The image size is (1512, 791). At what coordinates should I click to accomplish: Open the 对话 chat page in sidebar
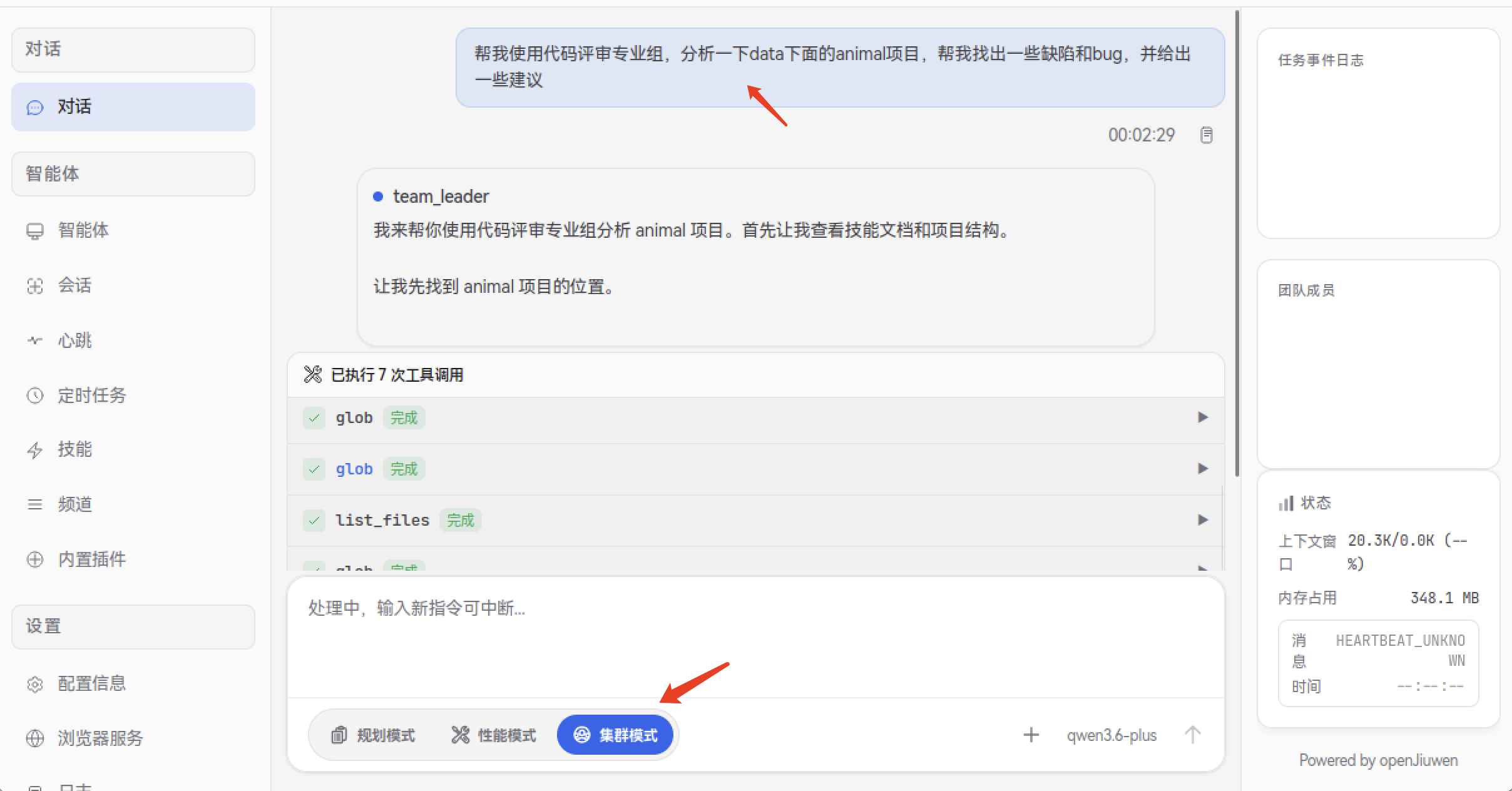(133, 107)
